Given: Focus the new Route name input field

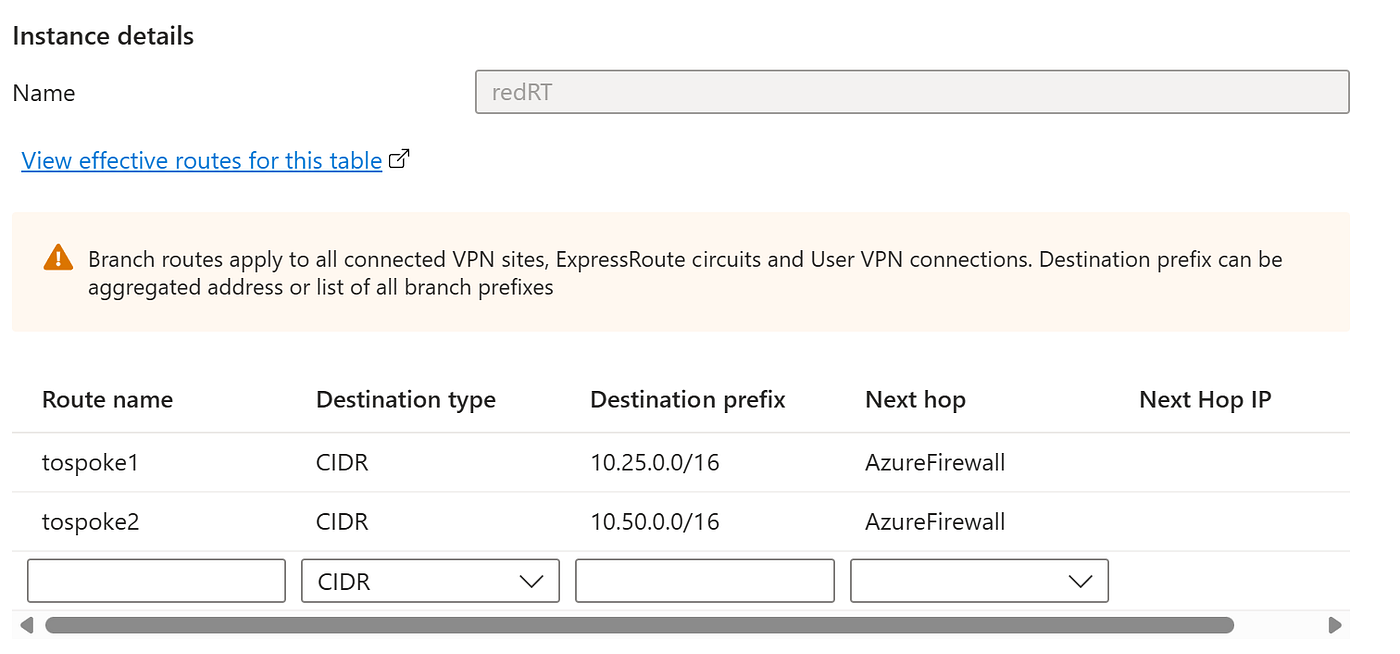Looking at the screenshot, I should pyautogui.click(x=156, y=581).
